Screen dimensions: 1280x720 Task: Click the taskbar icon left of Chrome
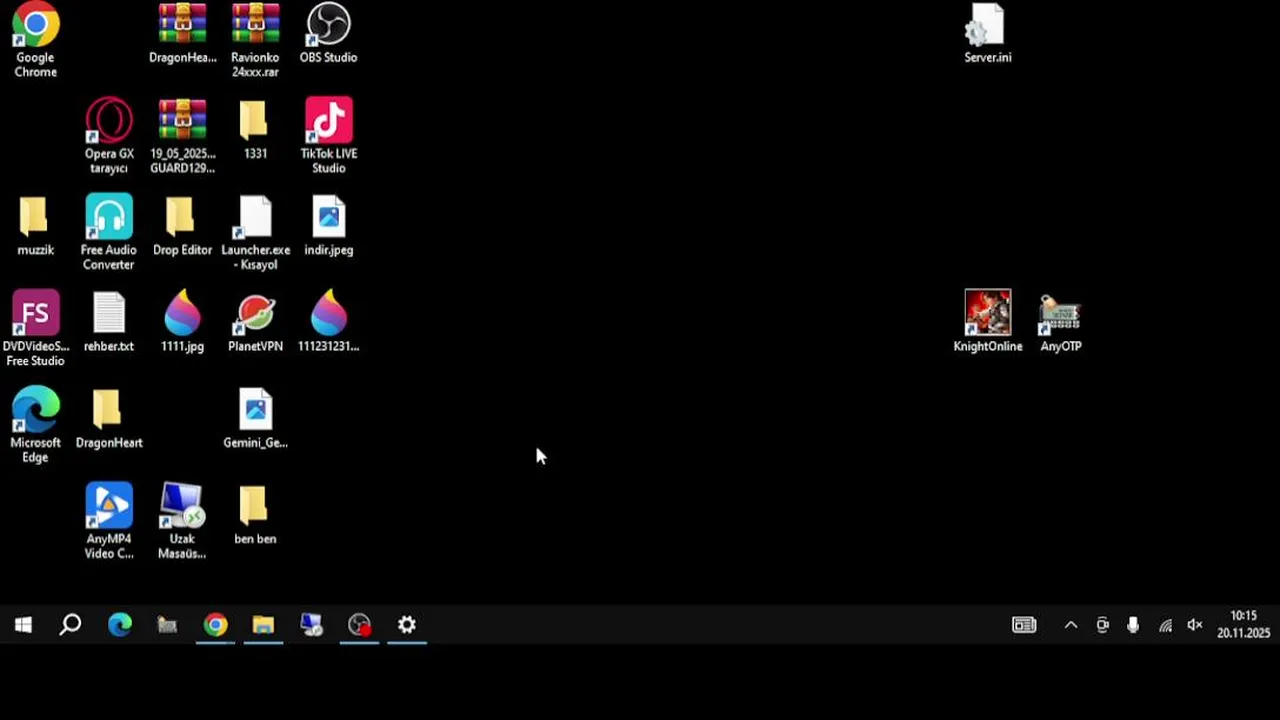167,625
